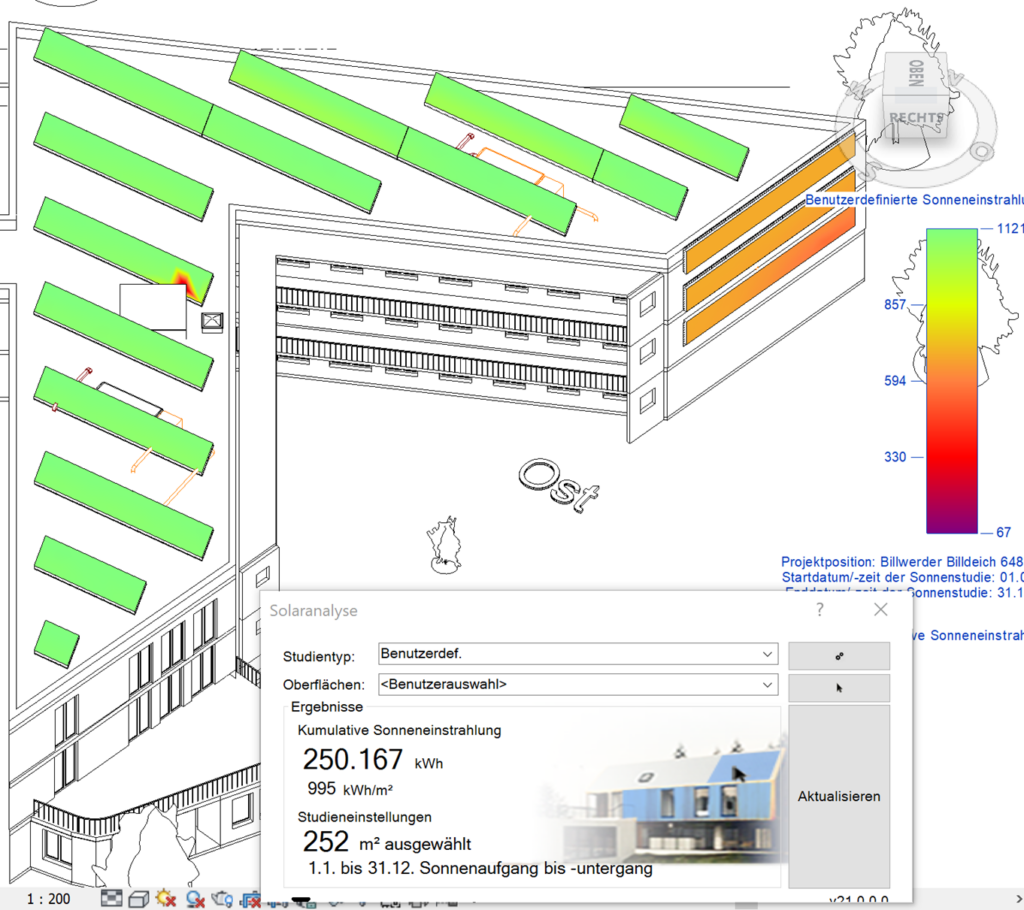Click the solar radiation color legend bar
The height and width of the screenshot is (910, 1024).
click(951, 380)
